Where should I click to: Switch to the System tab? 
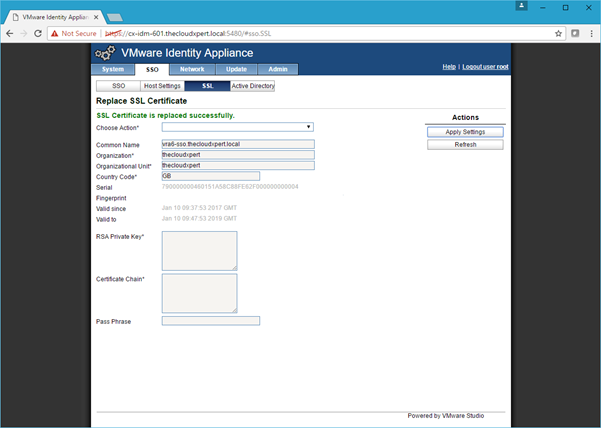[113, 69]
